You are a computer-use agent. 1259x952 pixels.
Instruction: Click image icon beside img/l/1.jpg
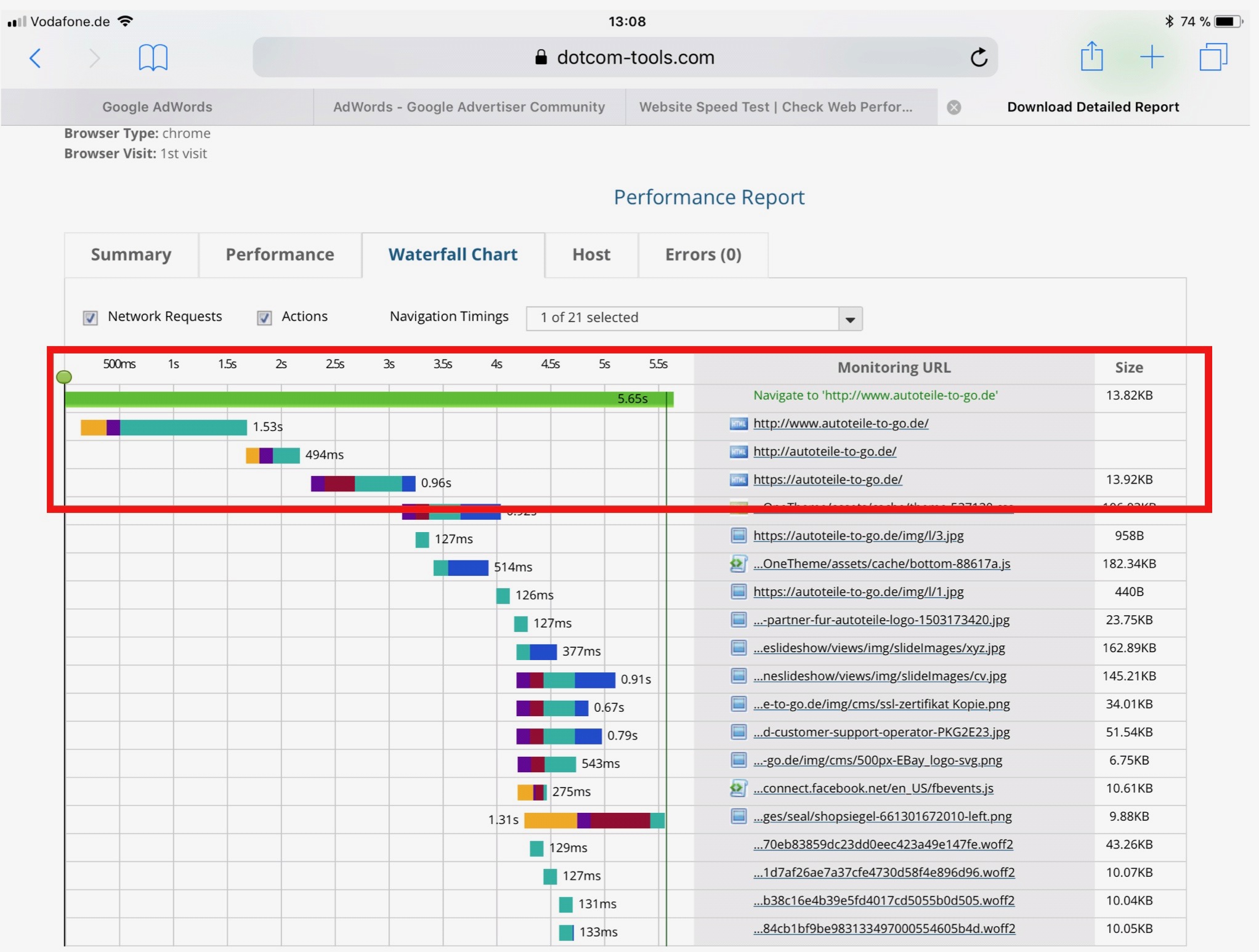tap(739, 592)
